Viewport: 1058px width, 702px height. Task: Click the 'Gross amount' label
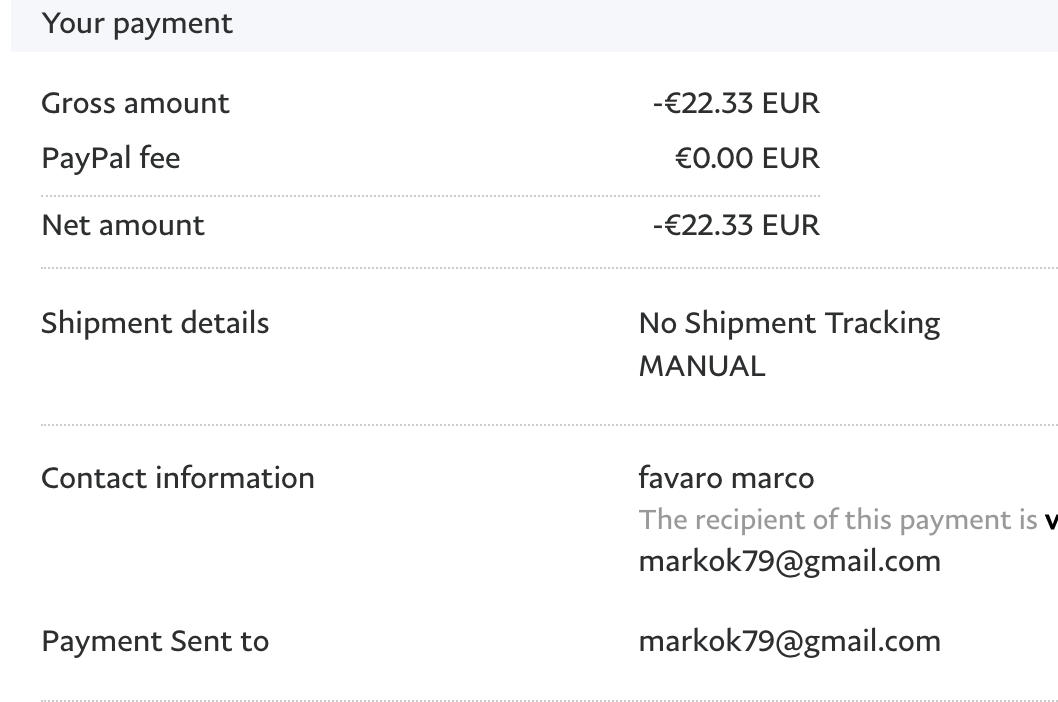[135, 103]
